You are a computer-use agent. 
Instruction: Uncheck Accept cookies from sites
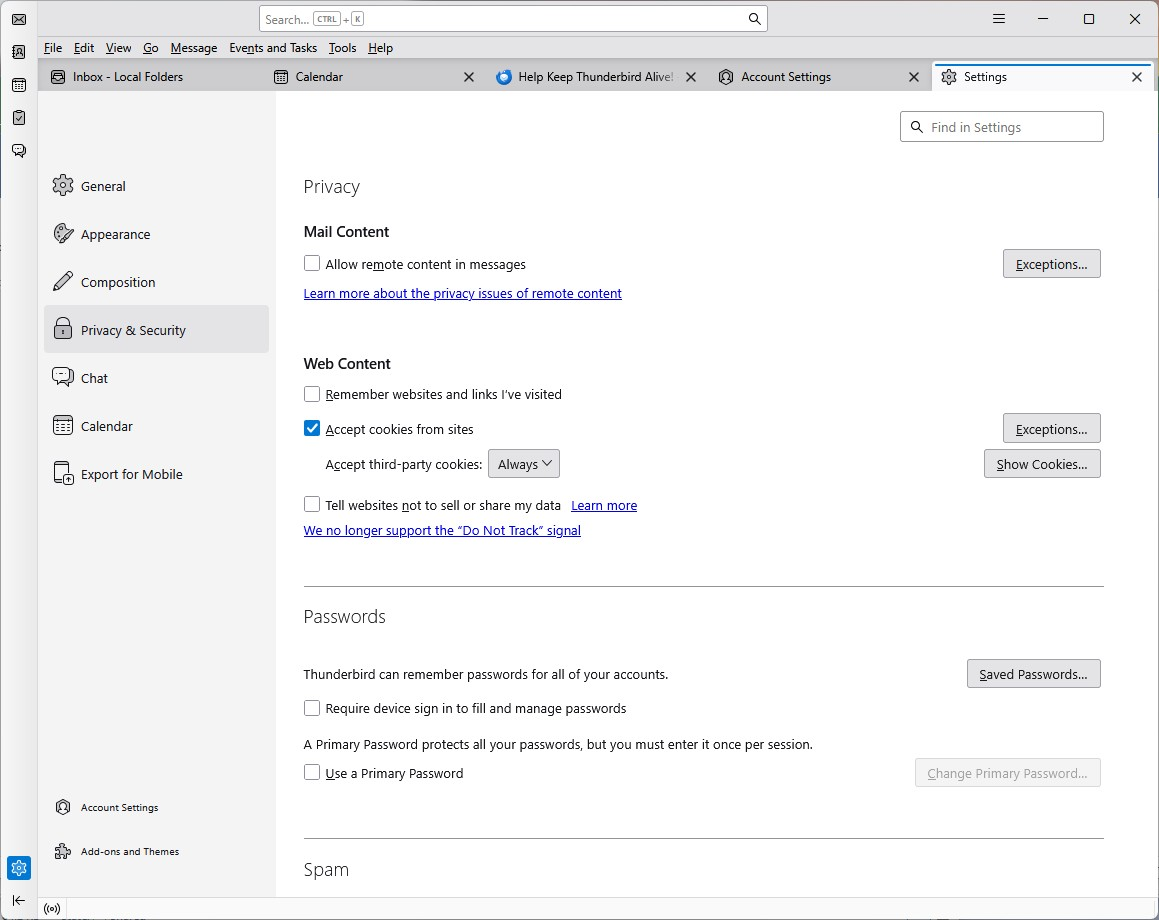coord(312,429)
